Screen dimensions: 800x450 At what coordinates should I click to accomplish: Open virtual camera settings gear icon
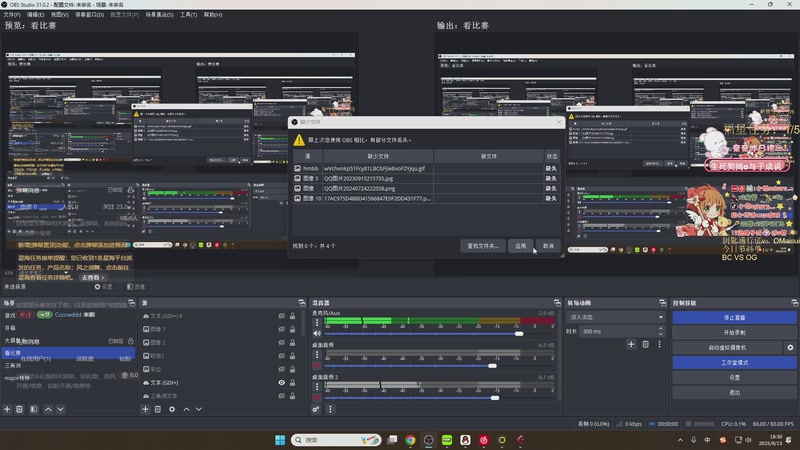tap(790, 347)
